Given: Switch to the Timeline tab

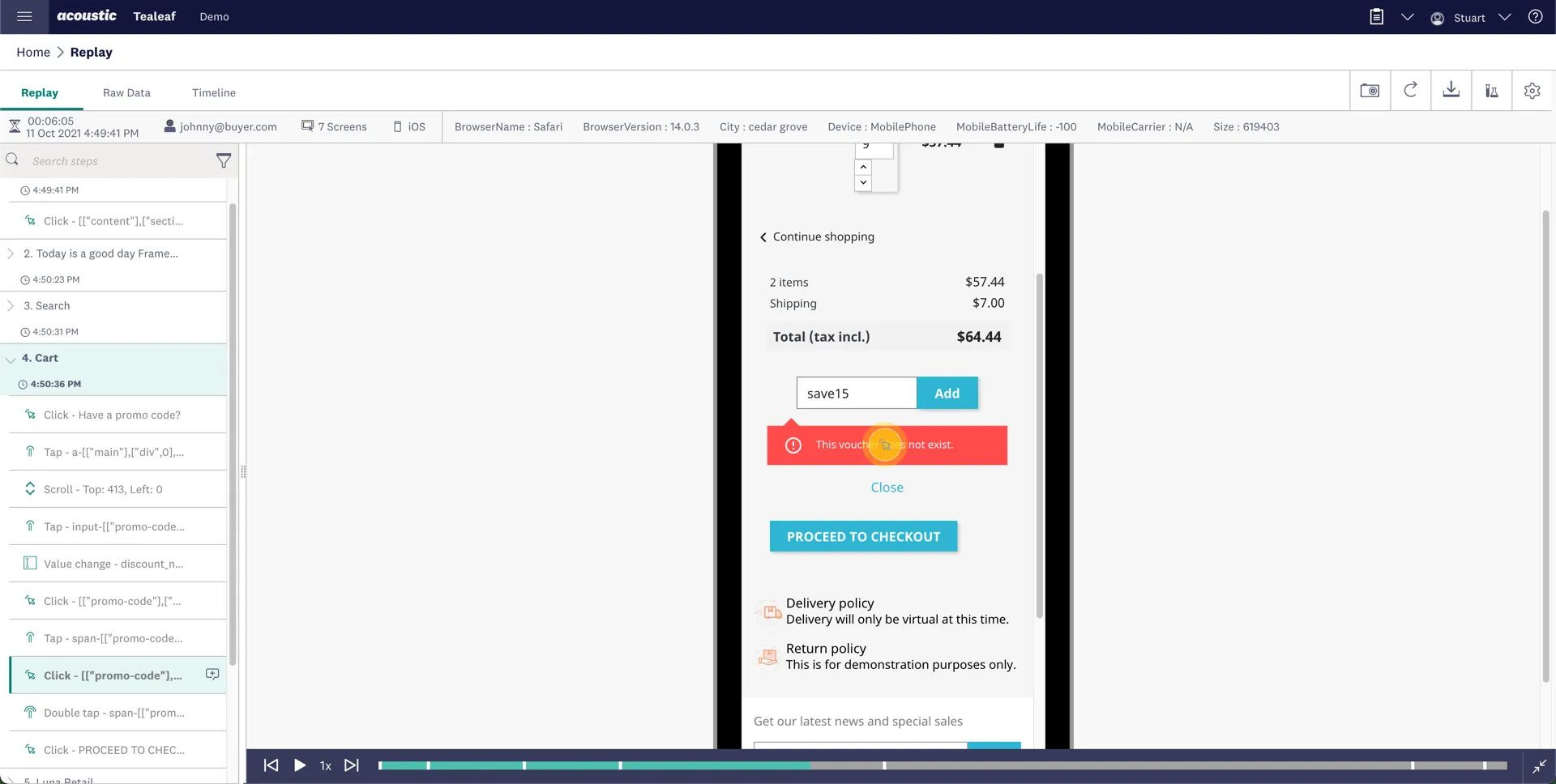Looking at the screenshot, I should pos(214,93).
